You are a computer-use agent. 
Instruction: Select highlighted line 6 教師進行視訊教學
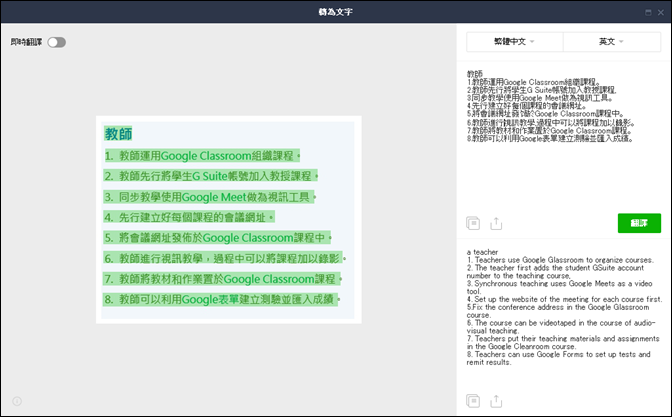(x=223, y=258)
